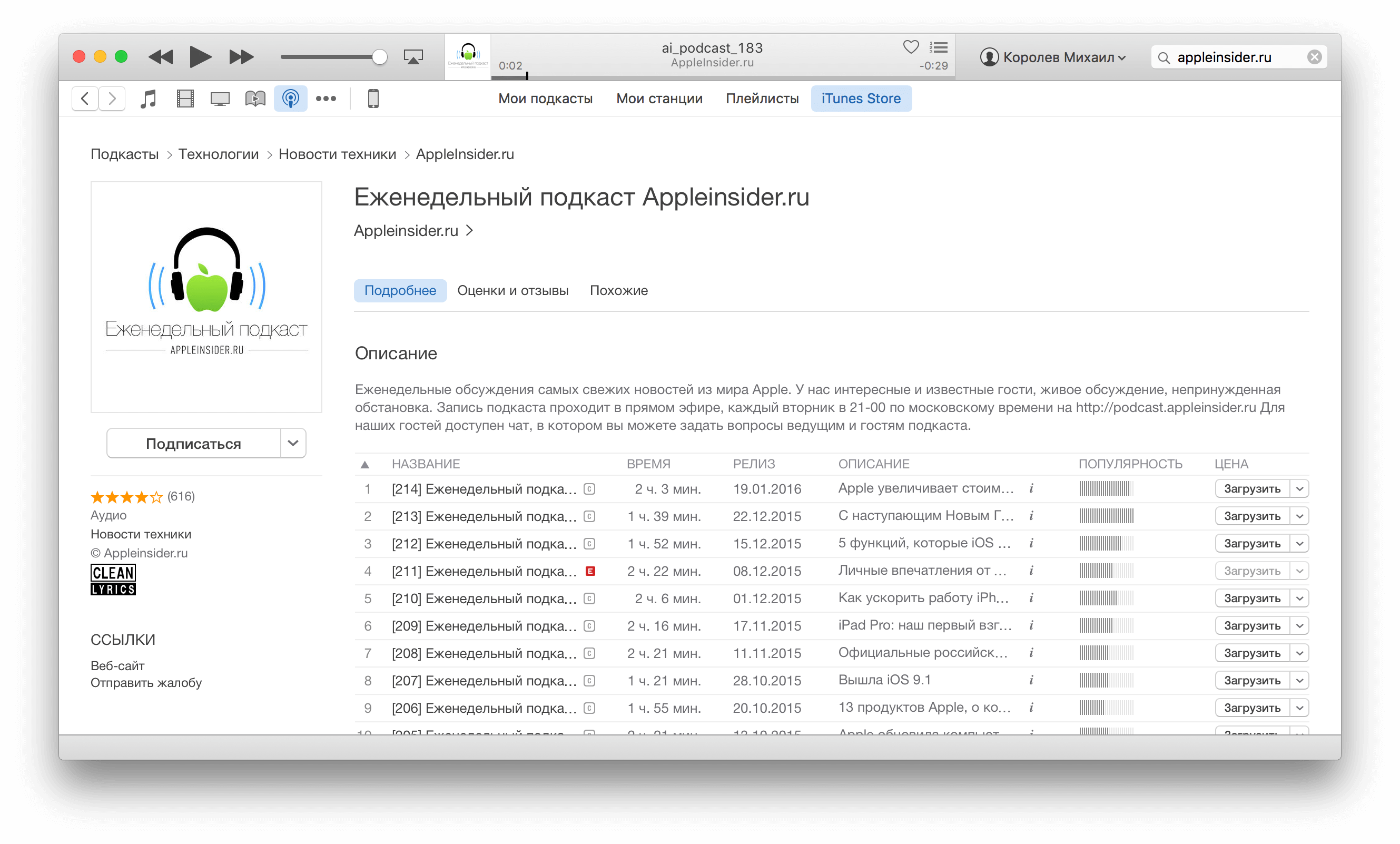This screenshot has width=1400, height=844.
Task: Show info for the episode [212] description
Action: click(1031, 543)
